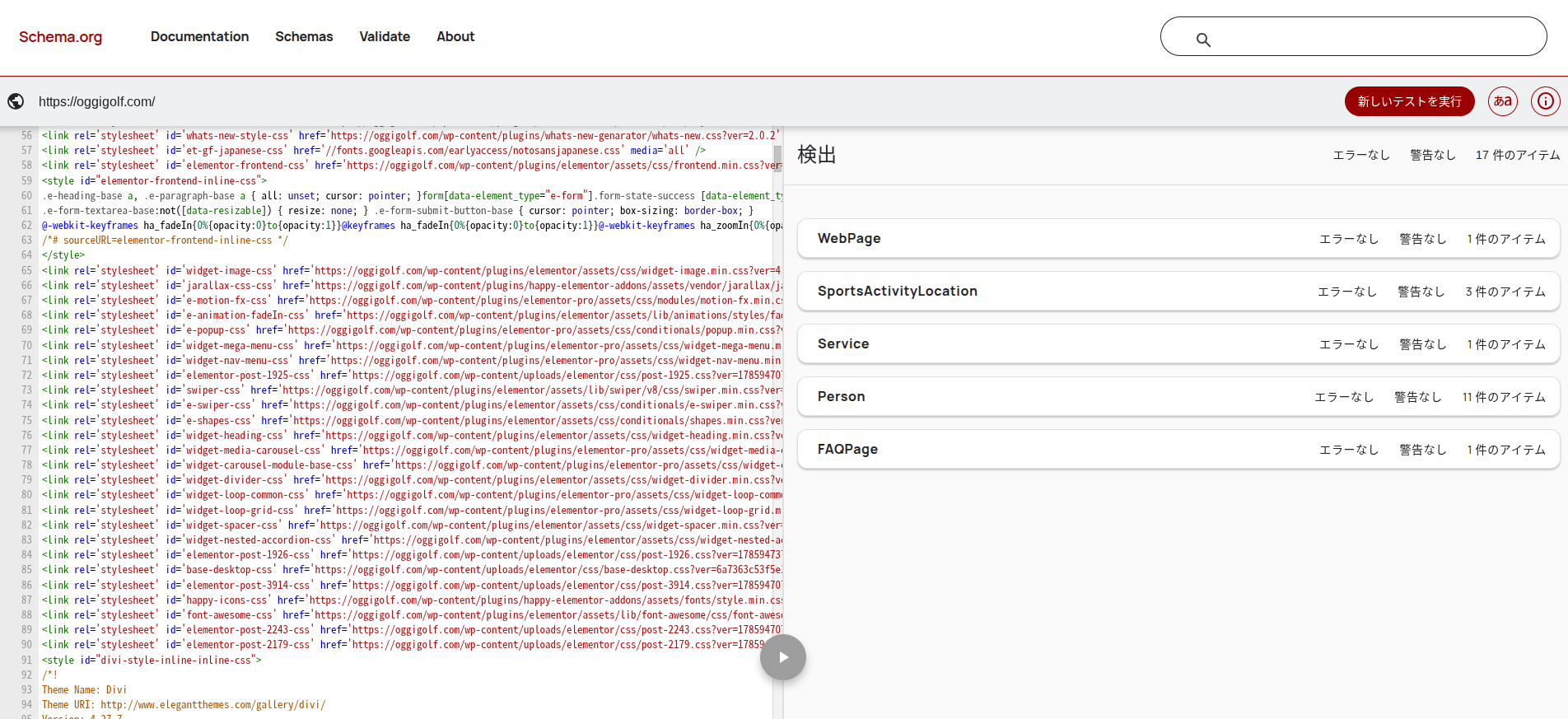Click the 新しいテストを実行 button
Viewport: 1568px width, 719px height.
click(1409, 101)
